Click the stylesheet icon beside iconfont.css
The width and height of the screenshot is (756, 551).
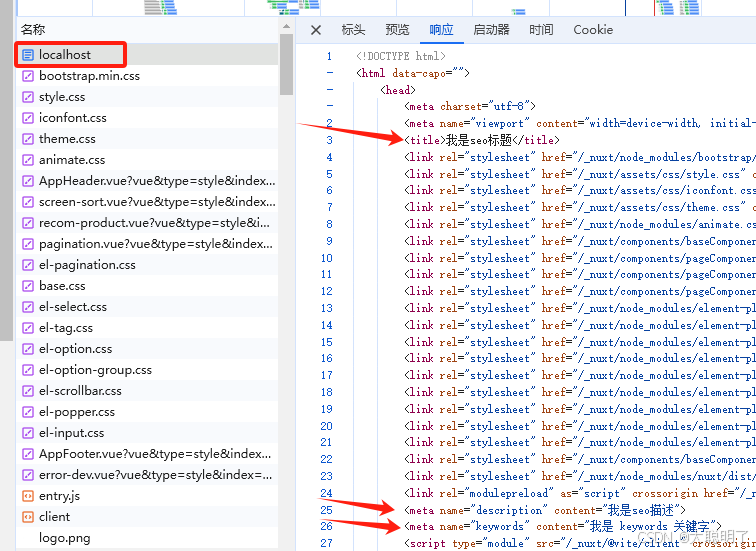(28, 118)
